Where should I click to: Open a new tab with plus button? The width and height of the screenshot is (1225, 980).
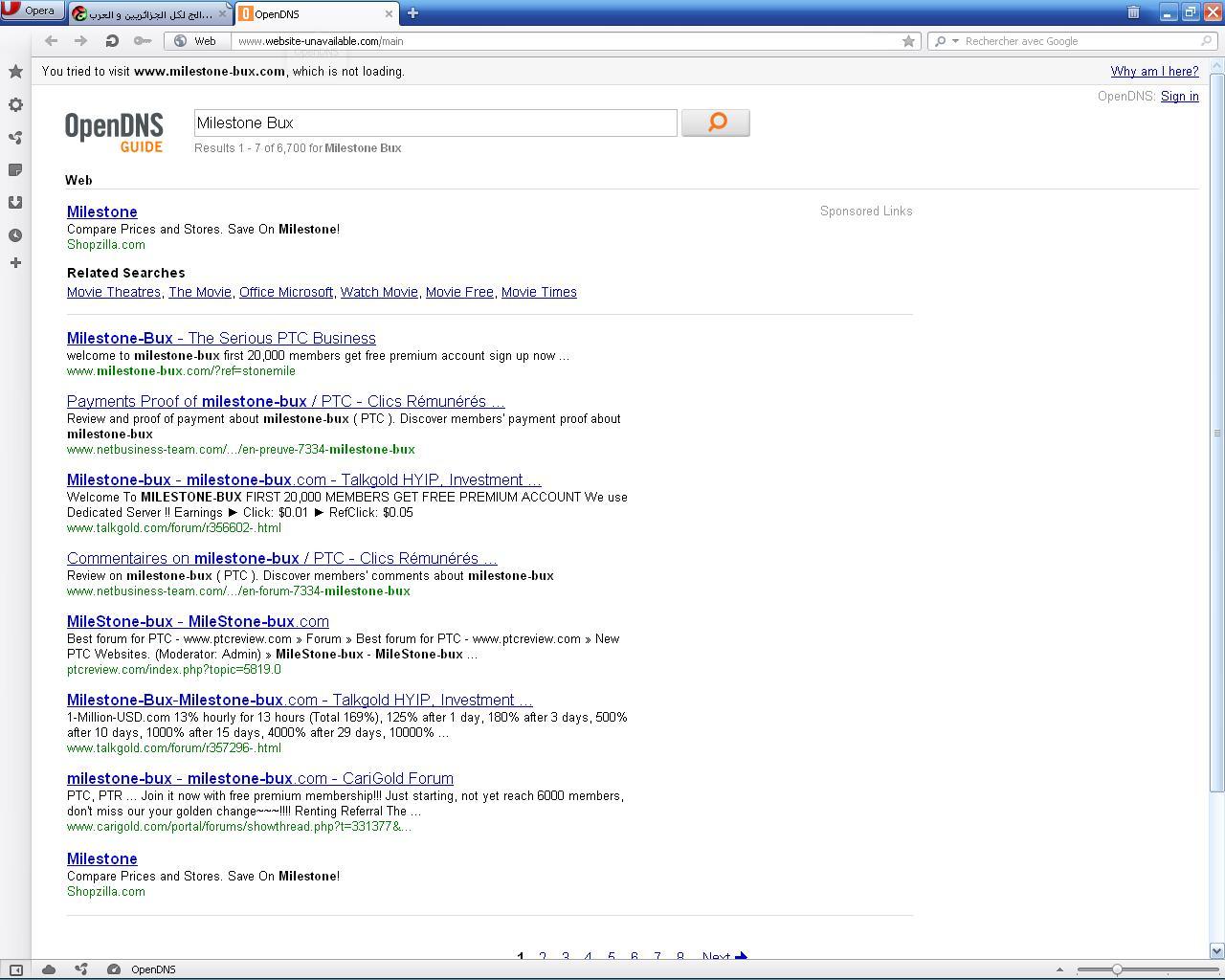(x=412, y=13)
